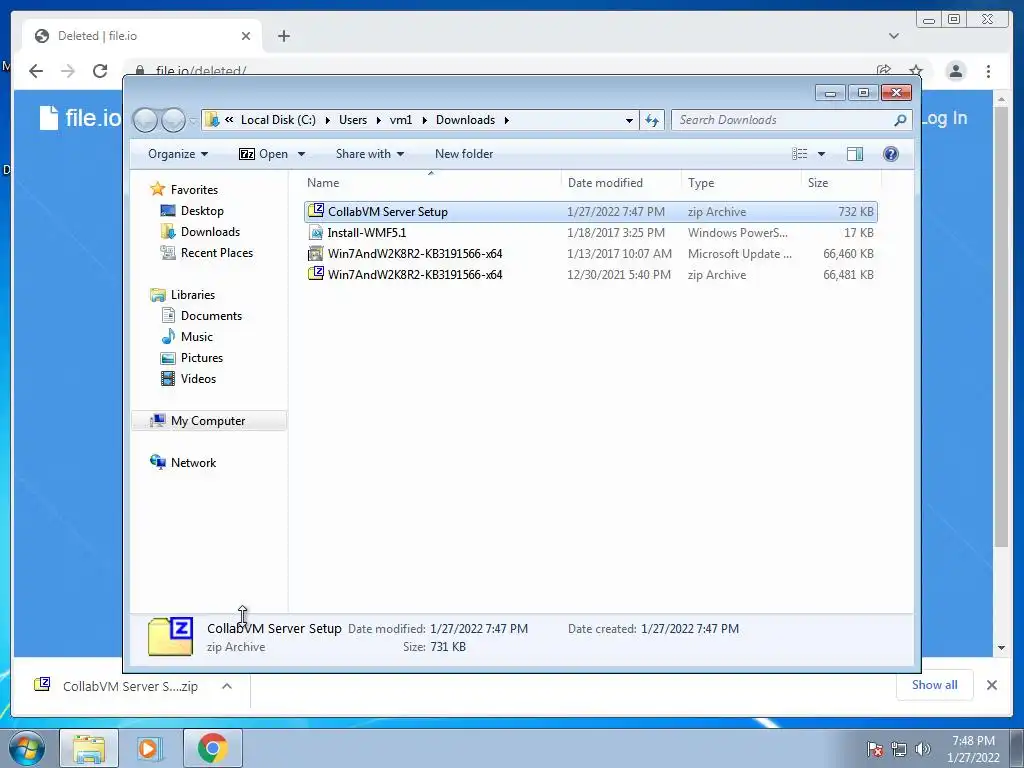This screenshot has height=768, width=1024.
Task: Open Music library
Action: click(197, 336)
